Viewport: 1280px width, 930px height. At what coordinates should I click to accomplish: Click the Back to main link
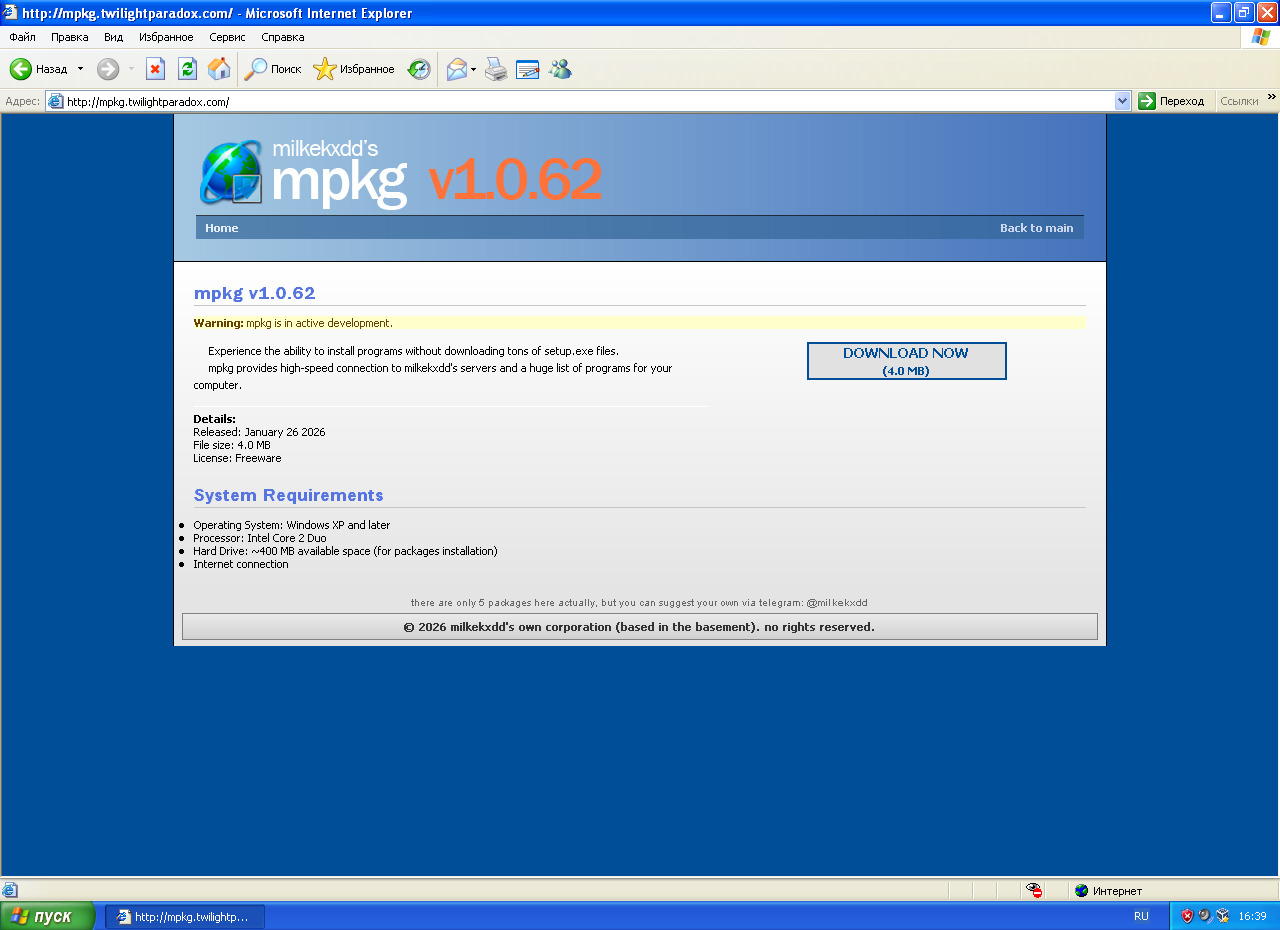point(1037,228)
